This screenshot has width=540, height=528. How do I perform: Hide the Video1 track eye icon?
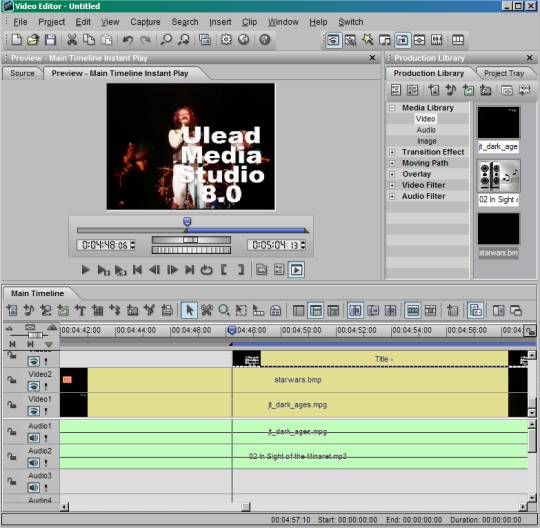[x=33, y=411]
